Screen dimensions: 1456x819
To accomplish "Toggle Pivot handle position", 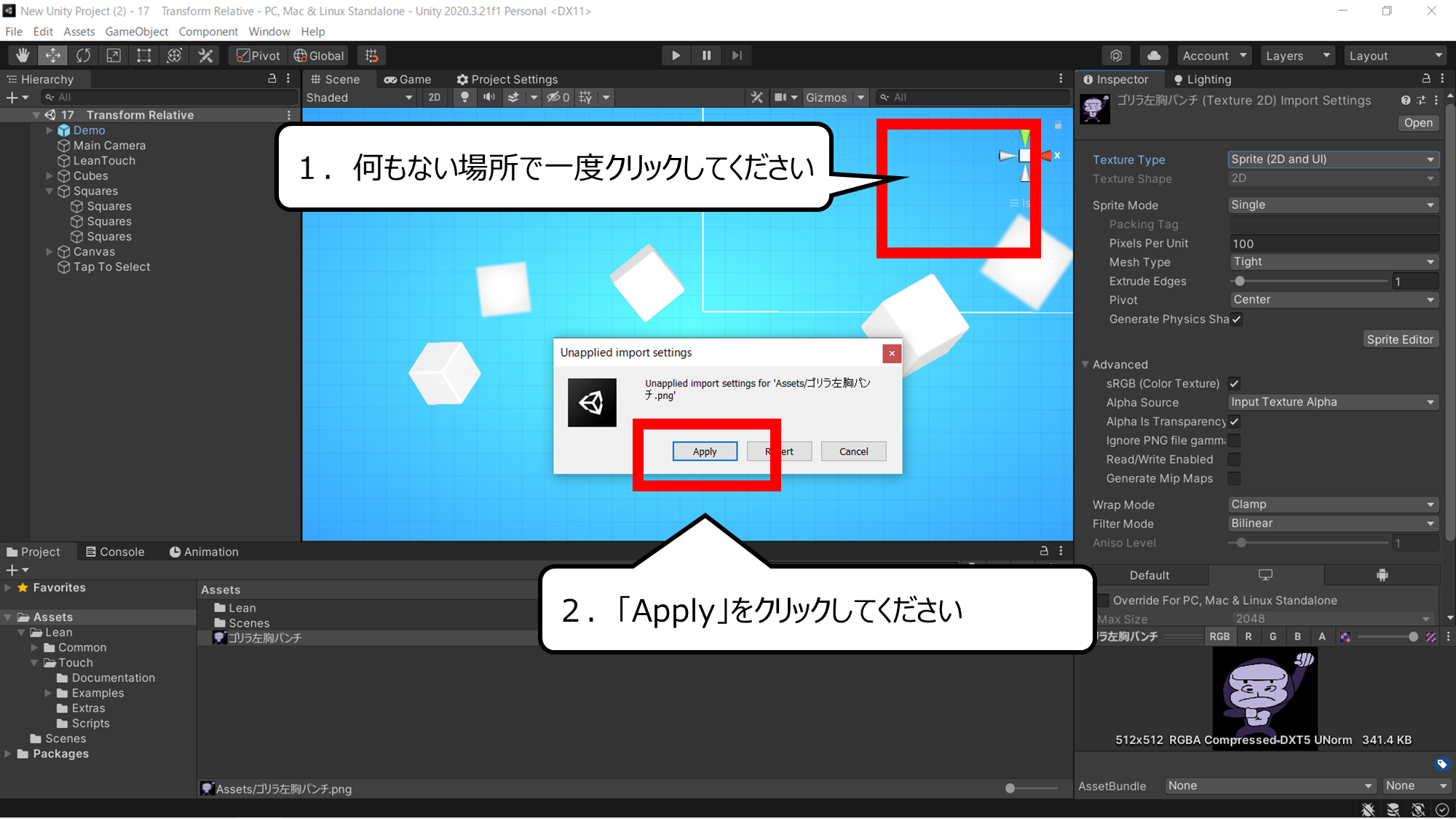I will [258, 55].
